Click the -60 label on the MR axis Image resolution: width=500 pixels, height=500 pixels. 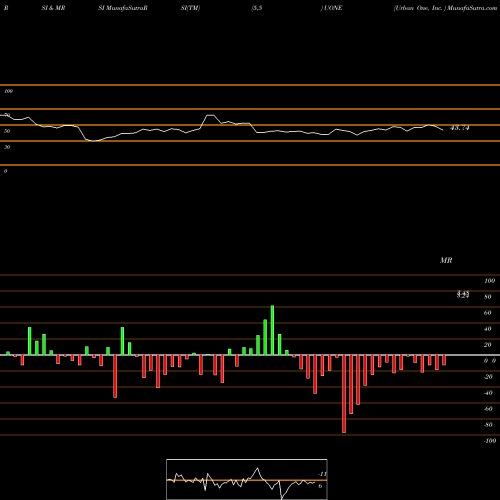coord(488,409)
